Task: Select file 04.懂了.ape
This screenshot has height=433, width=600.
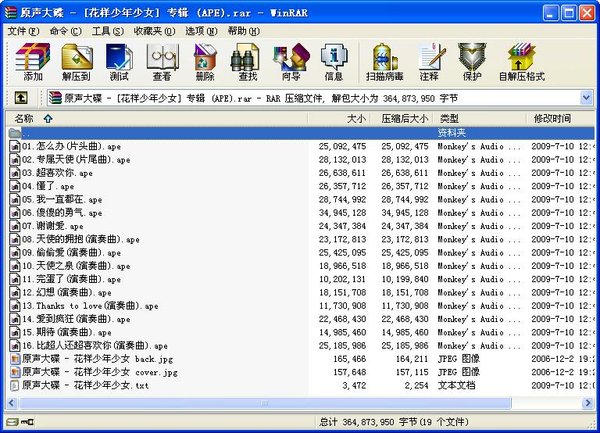Action: [x=48, y=186]
